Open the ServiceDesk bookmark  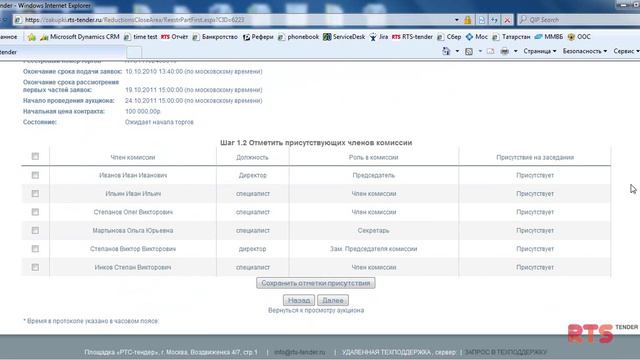[344, 37]
